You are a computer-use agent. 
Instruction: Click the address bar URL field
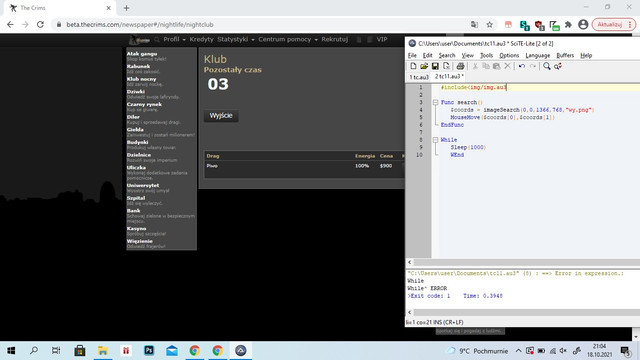261,24
